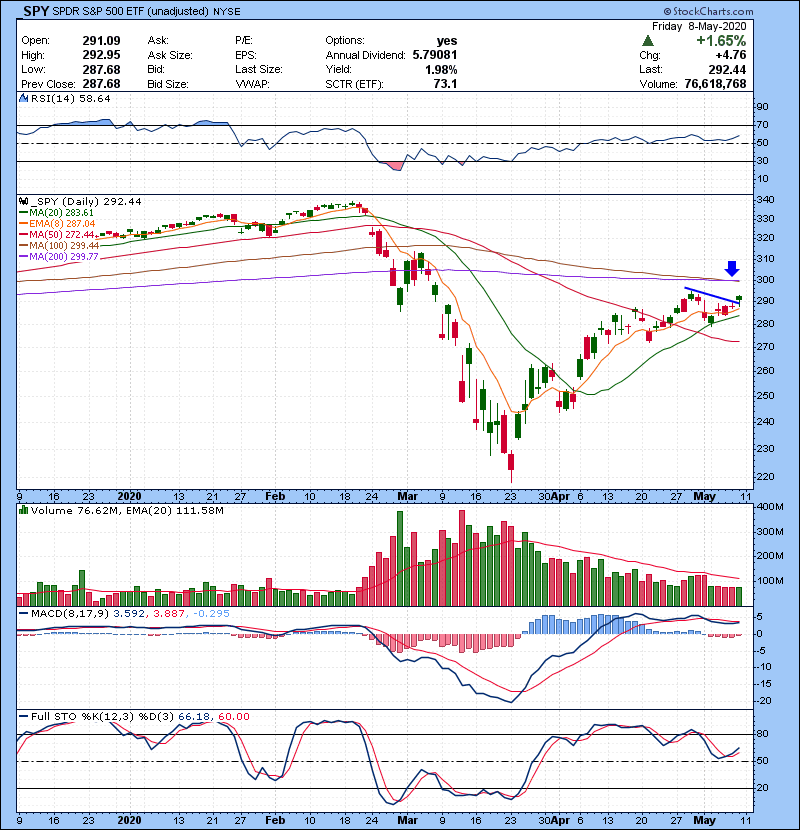Click the -20 label on MACD axis
800x830 pixels.
(764, 701)
